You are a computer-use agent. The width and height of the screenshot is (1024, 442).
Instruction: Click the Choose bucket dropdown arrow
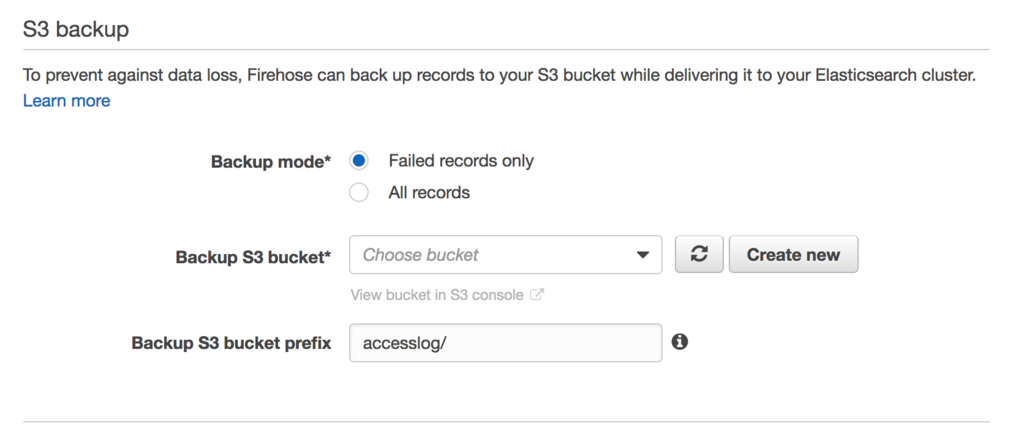643,255
